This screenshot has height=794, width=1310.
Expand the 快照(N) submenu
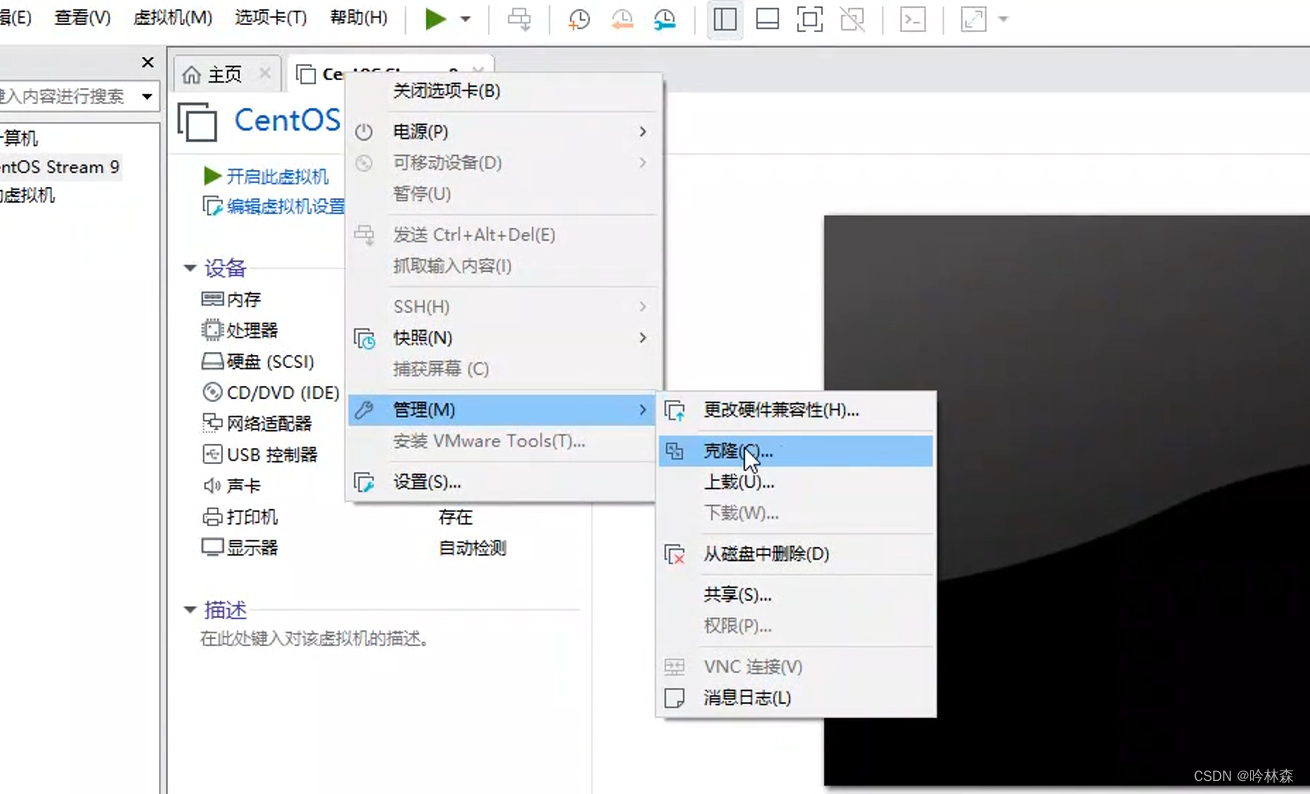[503, 338]
